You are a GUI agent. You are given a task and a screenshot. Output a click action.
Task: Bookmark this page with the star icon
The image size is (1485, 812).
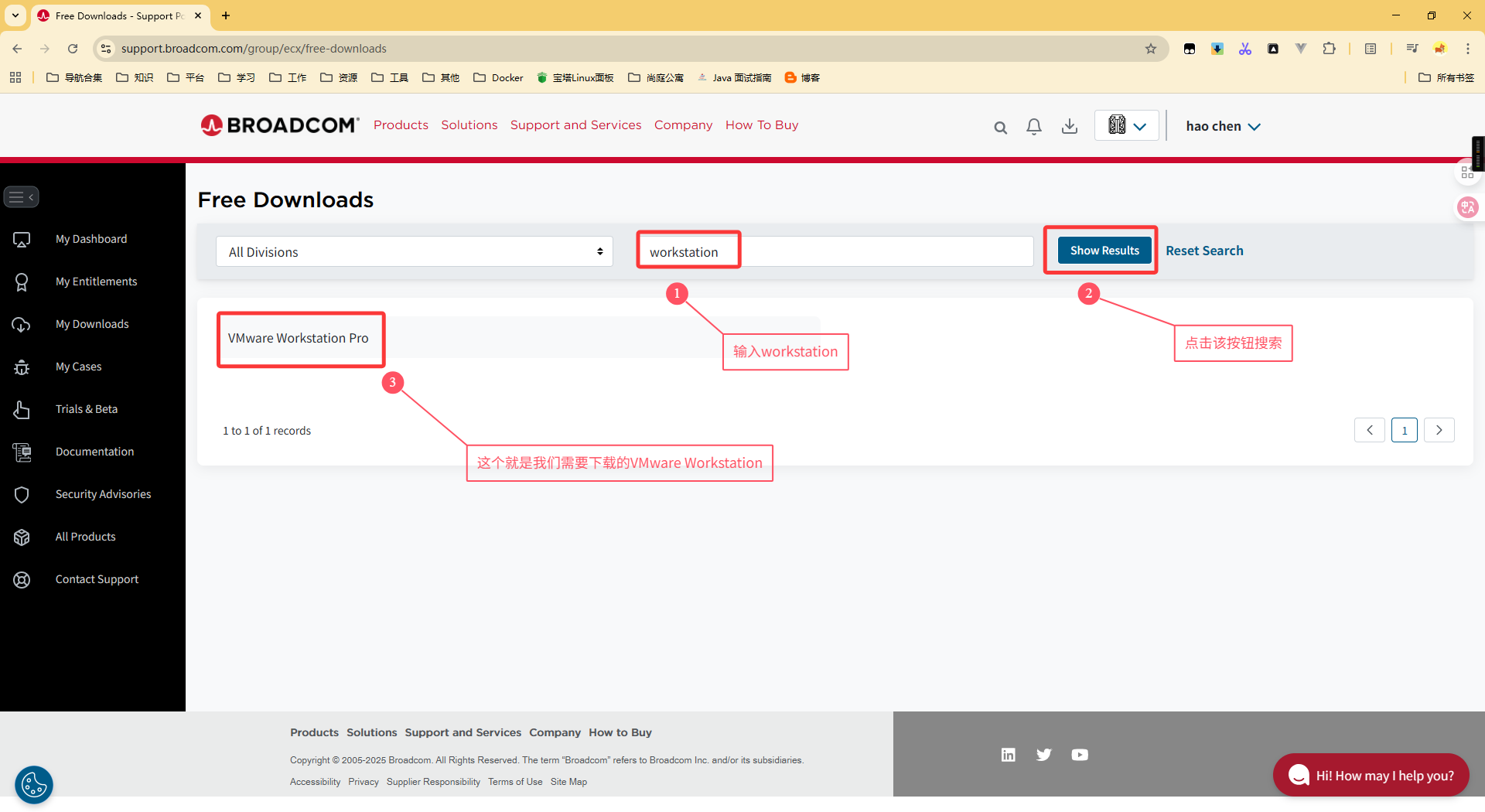tap(1151, 49)
